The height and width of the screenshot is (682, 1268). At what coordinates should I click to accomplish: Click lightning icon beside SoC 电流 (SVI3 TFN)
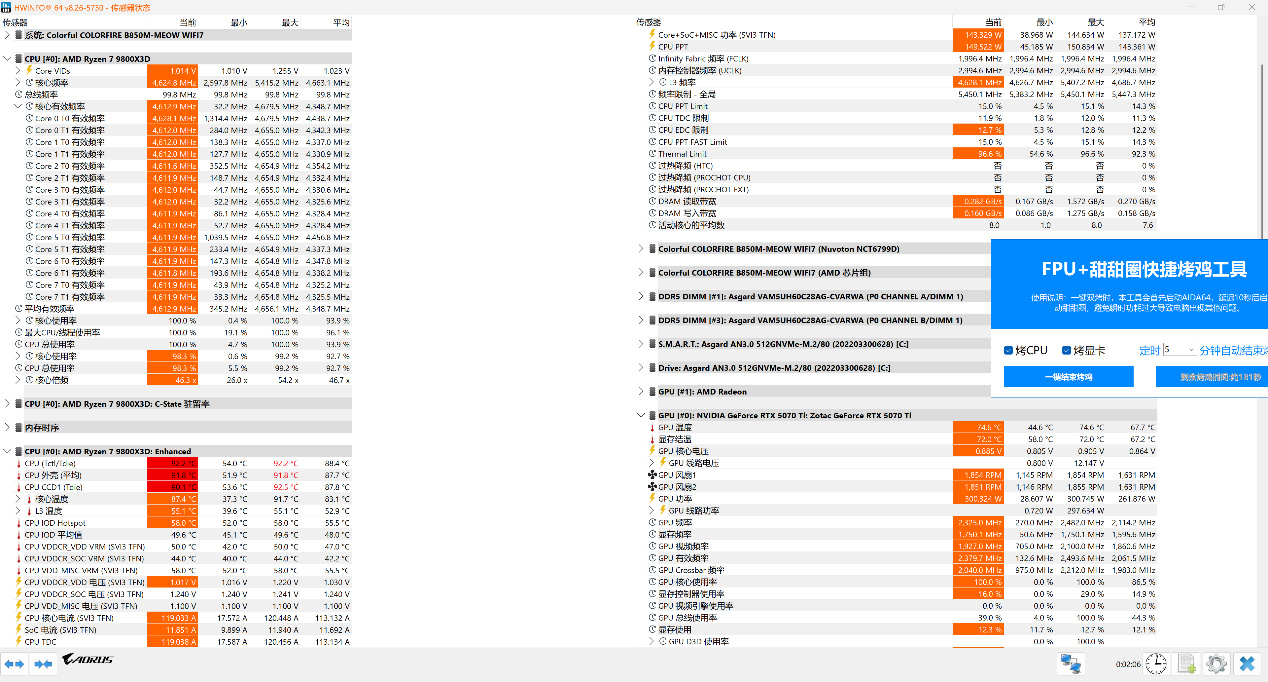[18, 630]
